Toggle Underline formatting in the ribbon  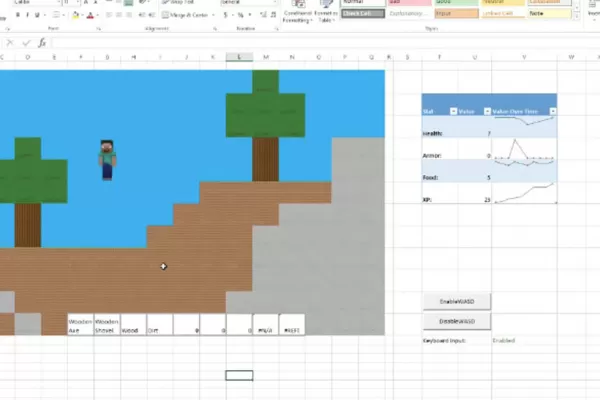[x=37, y=15]
